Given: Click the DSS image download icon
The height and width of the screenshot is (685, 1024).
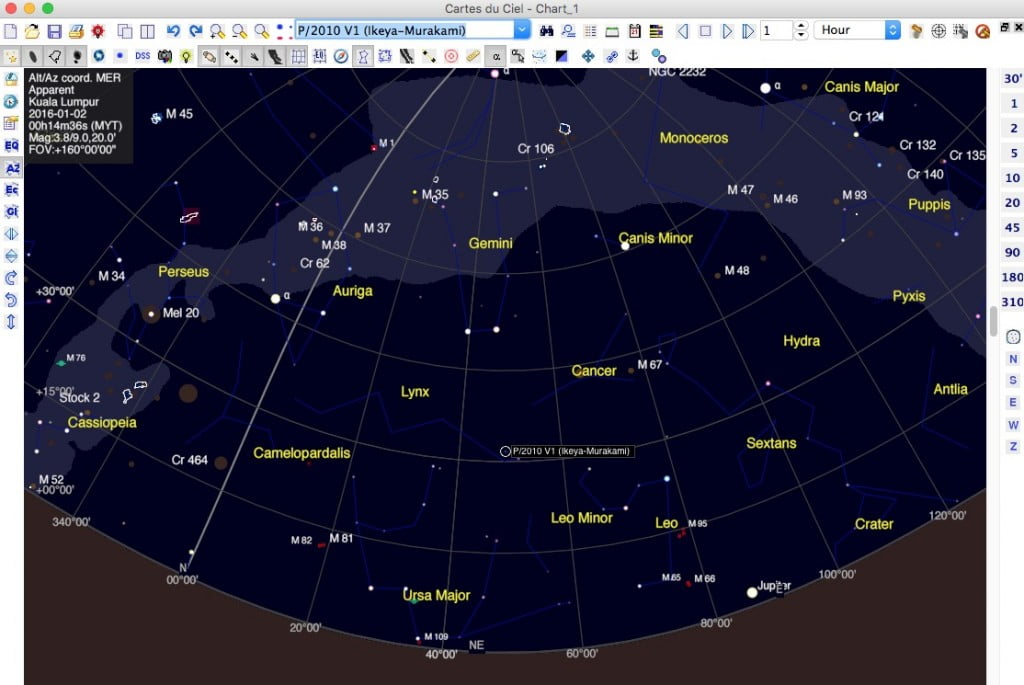Looking at the screenshot, I should [142, 56].
